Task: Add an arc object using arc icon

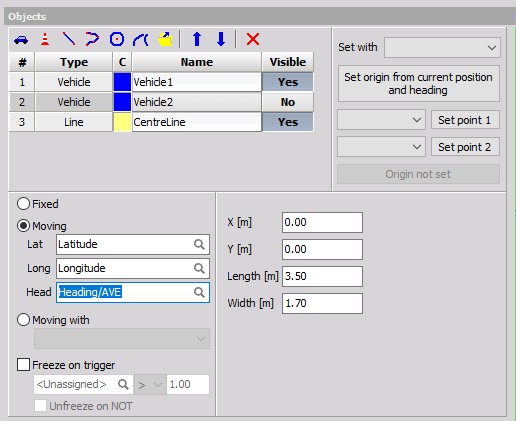Action: coord(140,40)
